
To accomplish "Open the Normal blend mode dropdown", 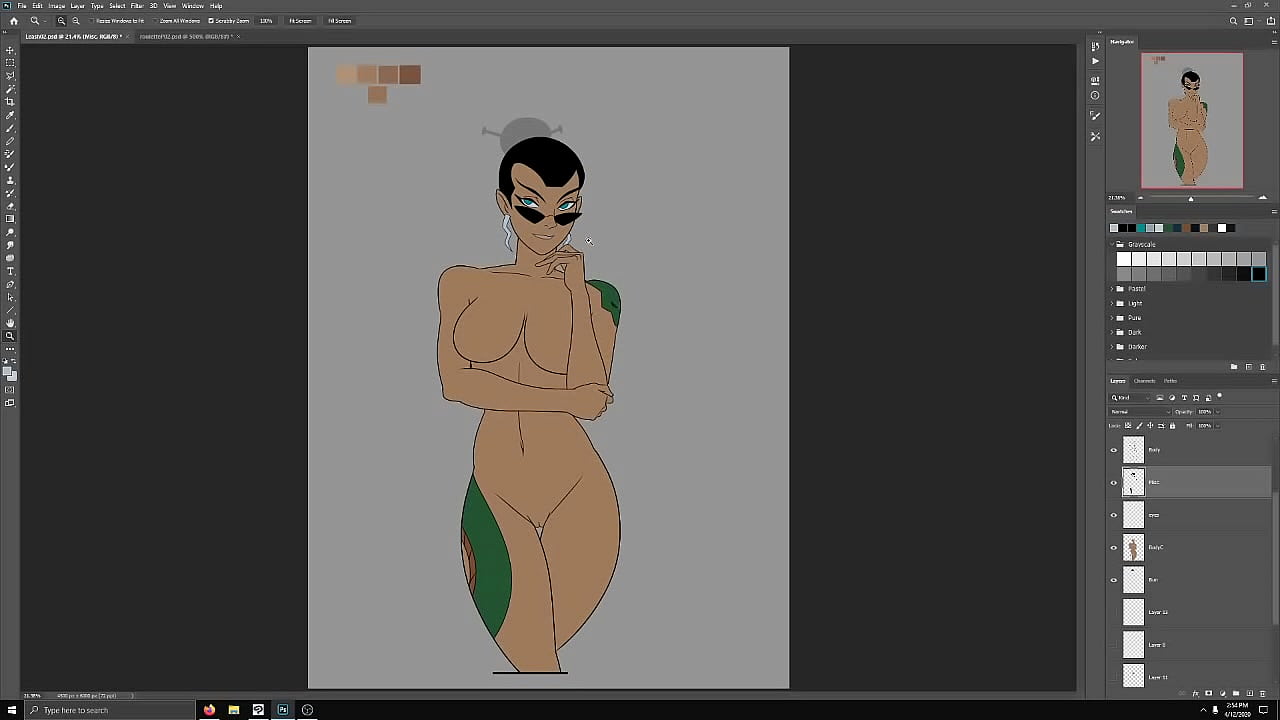I will (1140, 412).
